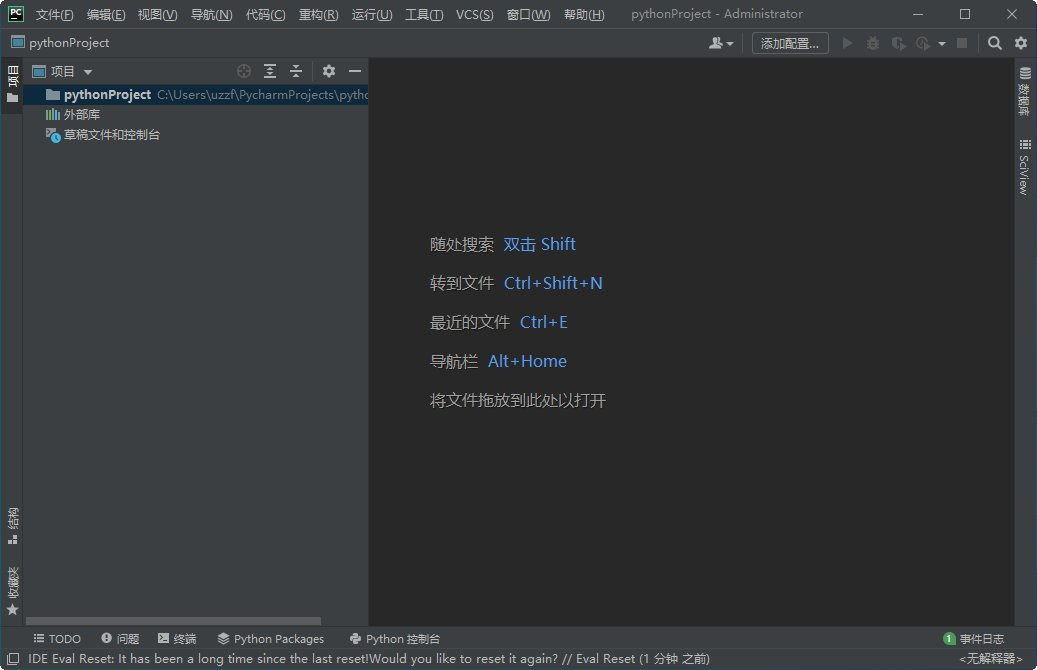The image size is (1037, 670).
Task: Click the Expand All icon in project panel
Action: 270,71
